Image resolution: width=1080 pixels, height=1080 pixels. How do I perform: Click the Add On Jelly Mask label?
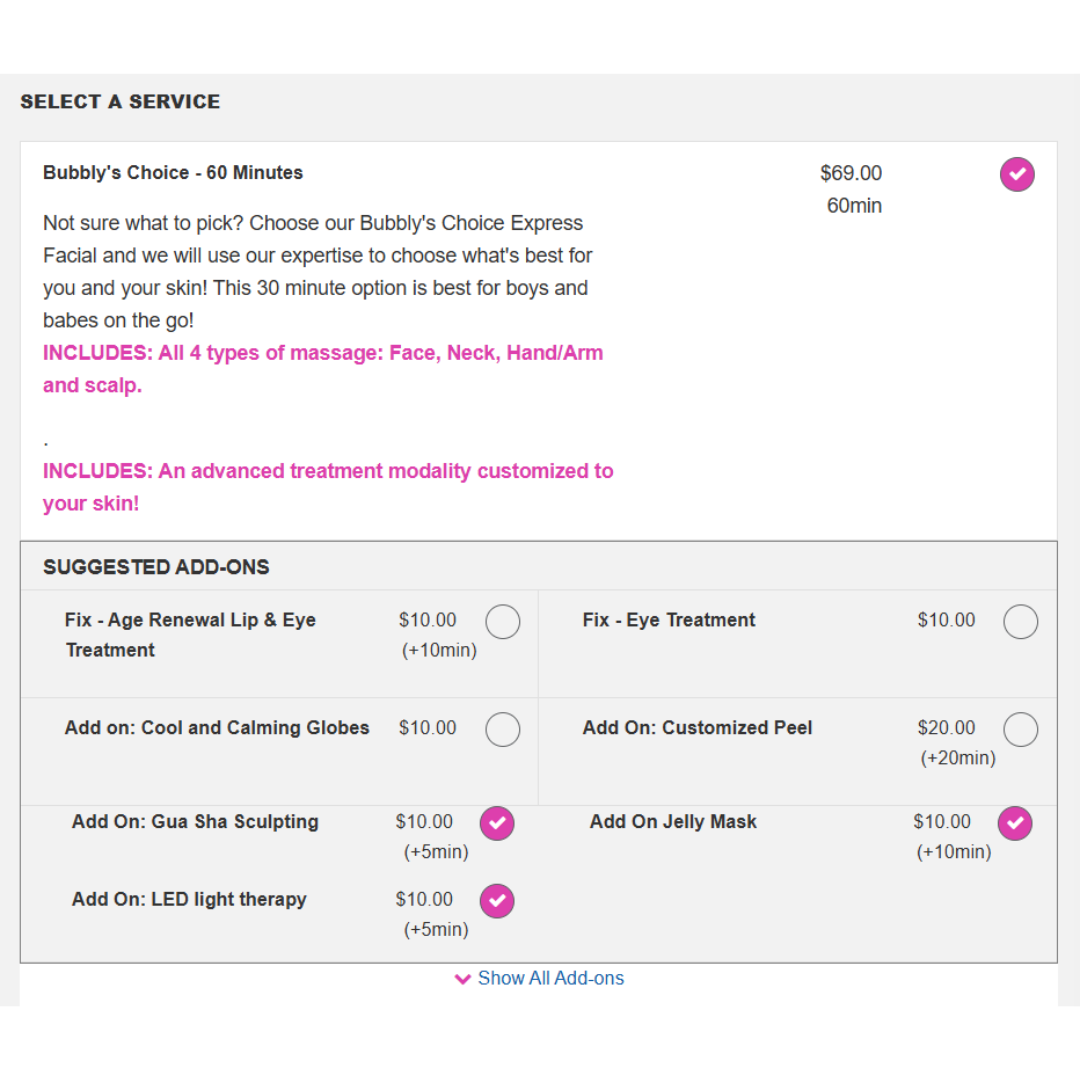[x=673, y=822]
